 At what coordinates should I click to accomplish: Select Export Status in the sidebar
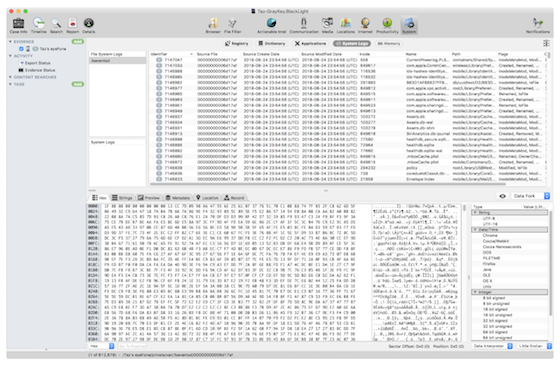click(38, 63)
